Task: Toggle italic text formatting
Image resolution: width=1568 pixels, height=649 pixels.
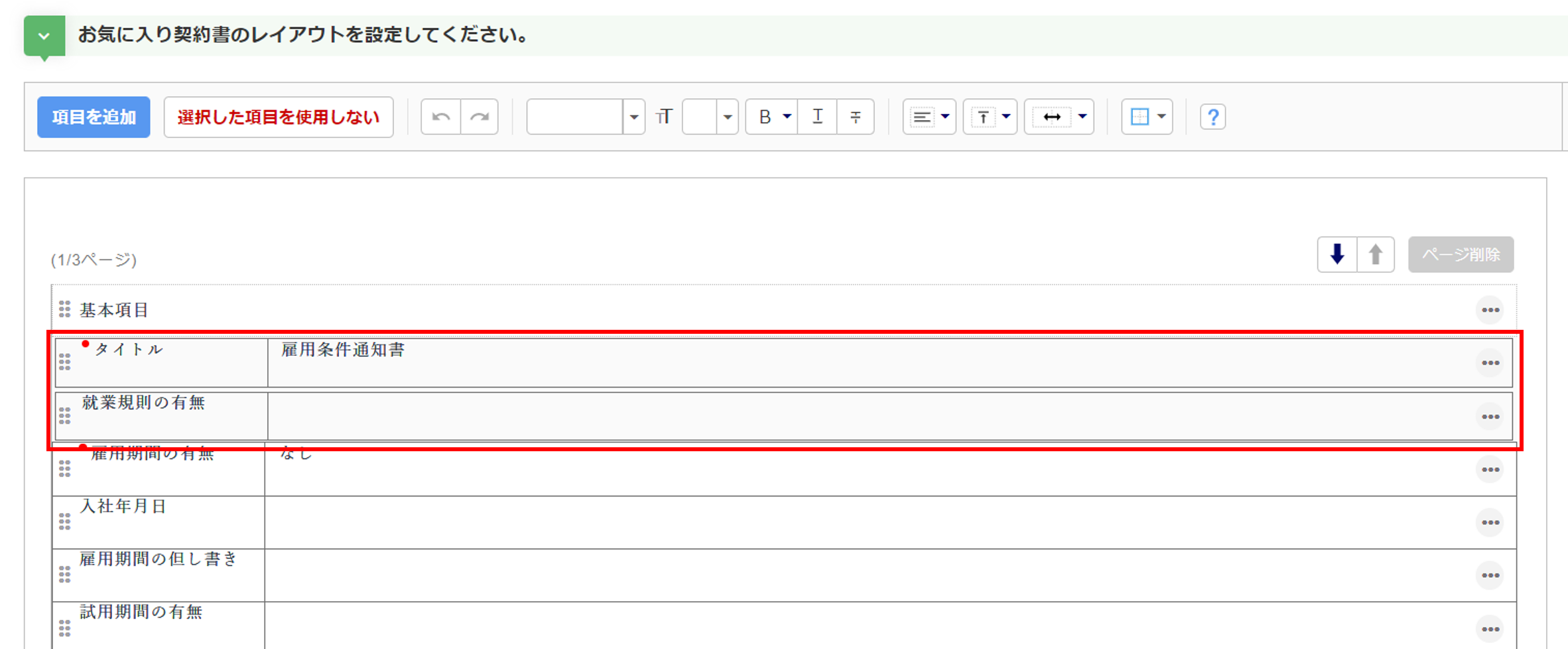Action: pyautogui.click(x=817, y=117)
